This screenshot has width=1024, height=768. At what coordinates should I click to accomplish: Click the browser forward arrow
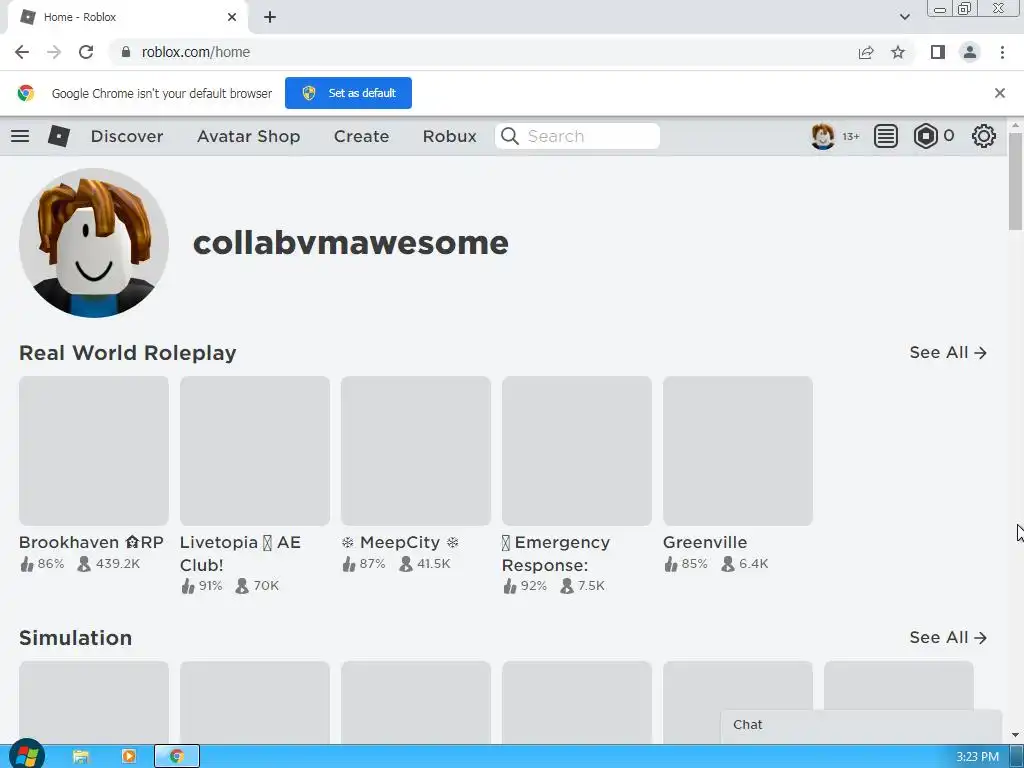click(x=54, y=52)
